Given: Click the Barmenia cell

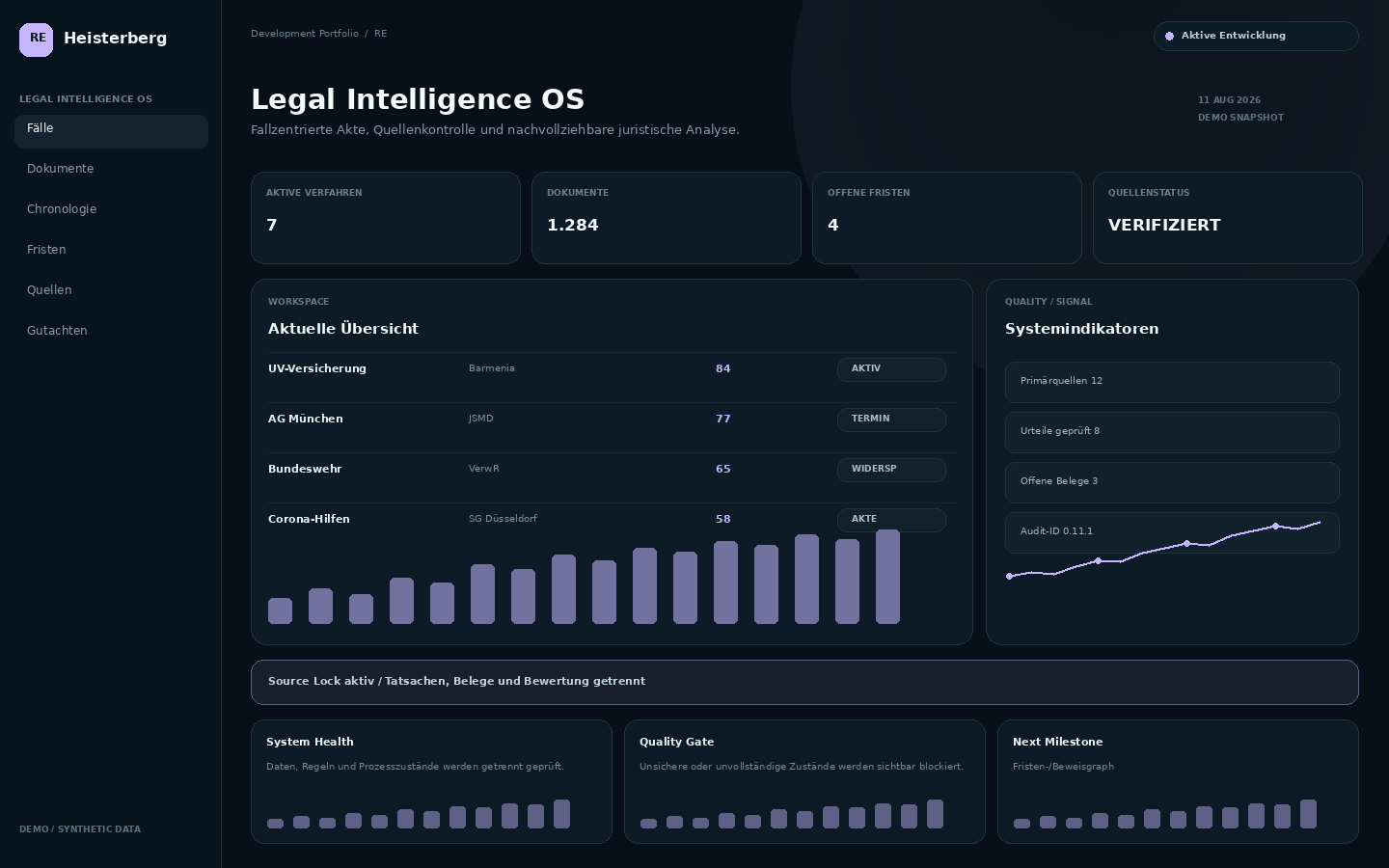Looking at the screenshot, I should tap(492, 368).
